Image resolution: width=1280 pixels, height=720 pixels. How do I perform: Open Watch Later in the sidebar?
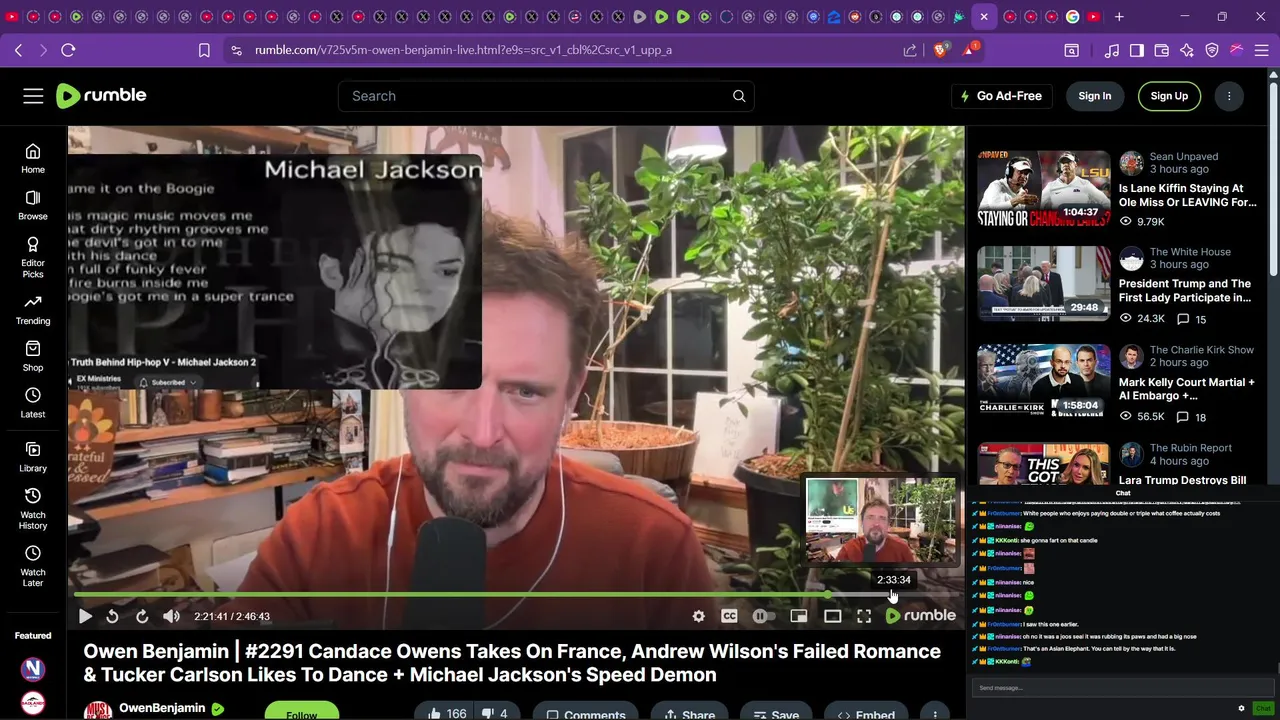pos(33,565)
